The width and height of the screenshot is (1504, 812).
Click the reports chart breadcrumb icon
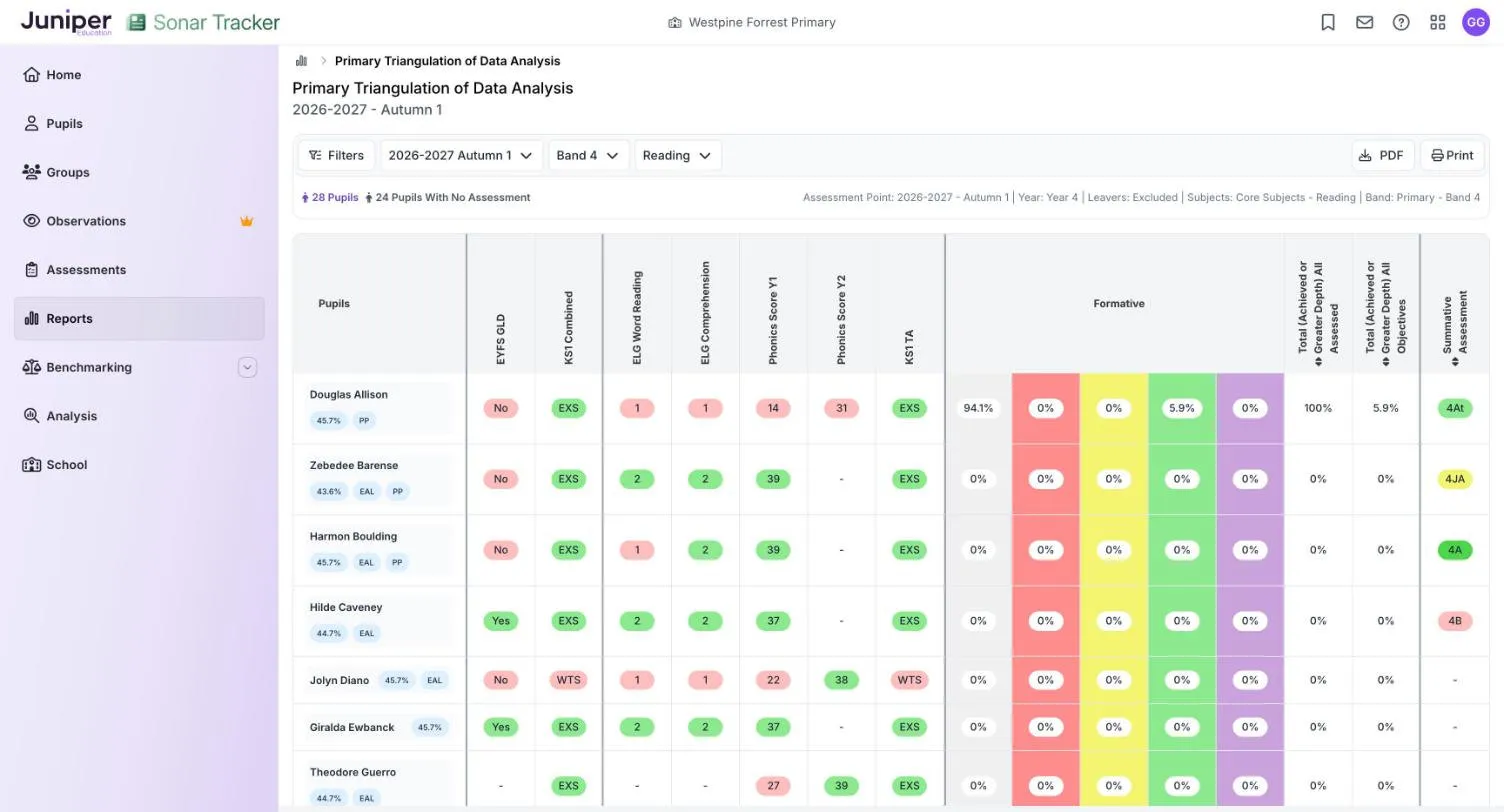[x=302, y=61]
